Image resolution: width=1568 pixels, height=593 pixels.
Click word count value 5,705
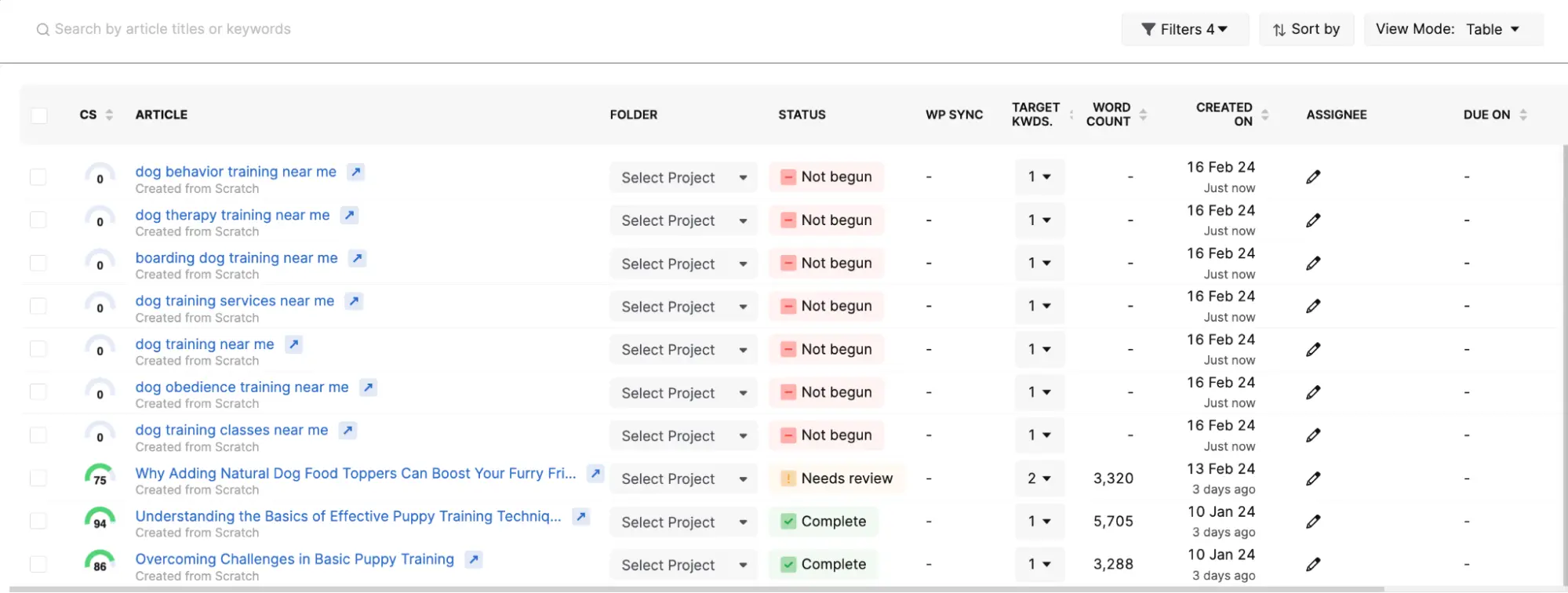click(x=1113, y=522)
